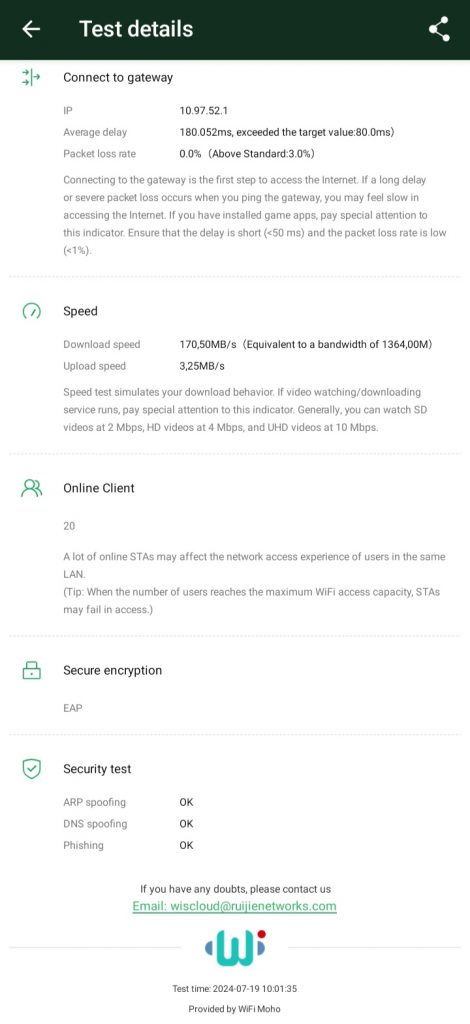
Task: Click the Packet loss rate value
Action: pyautogui.click(x=247, y=154)
